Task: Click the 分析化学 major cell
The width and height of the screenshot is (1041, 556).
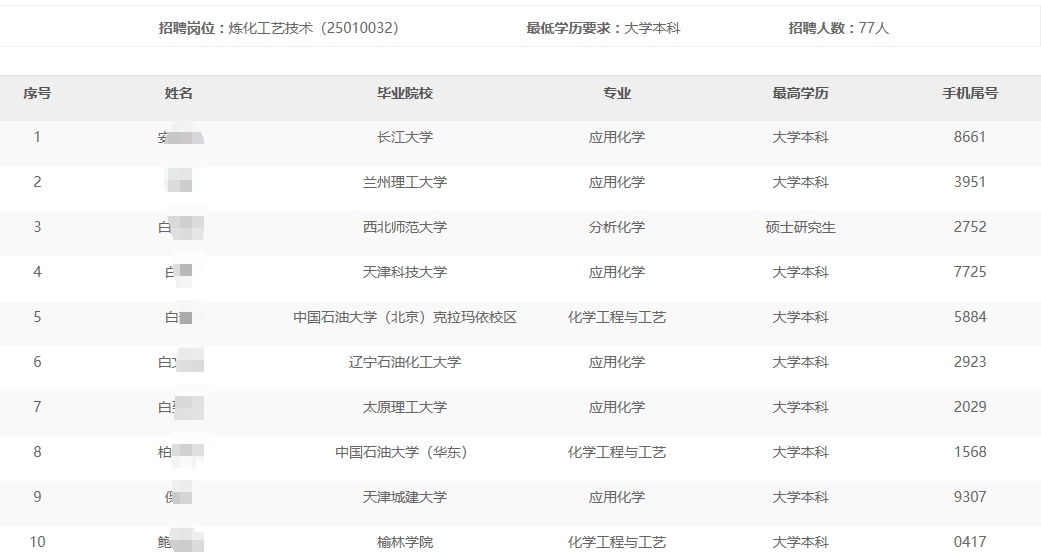Action: [x=616, y=227]
